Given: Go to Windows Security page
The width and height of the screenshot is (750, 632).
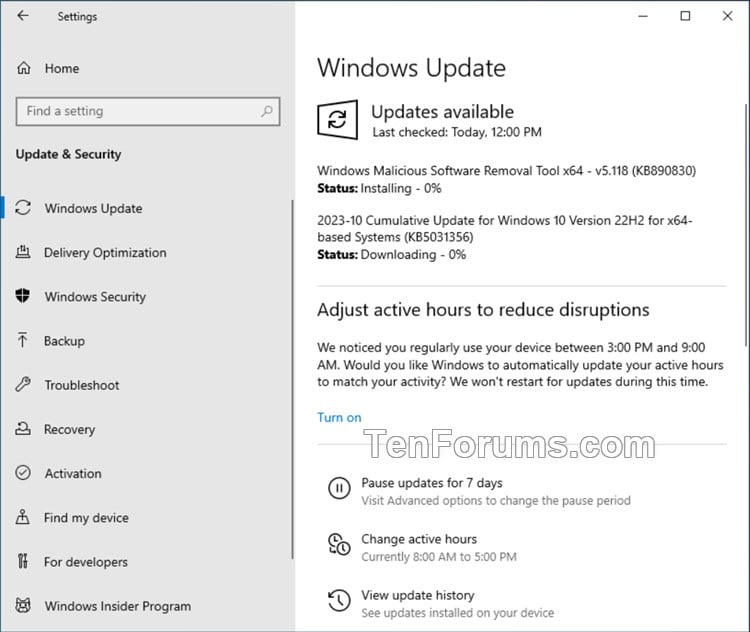Looking at the screenshot, I should pyautogui.click(x=146, y=297).
